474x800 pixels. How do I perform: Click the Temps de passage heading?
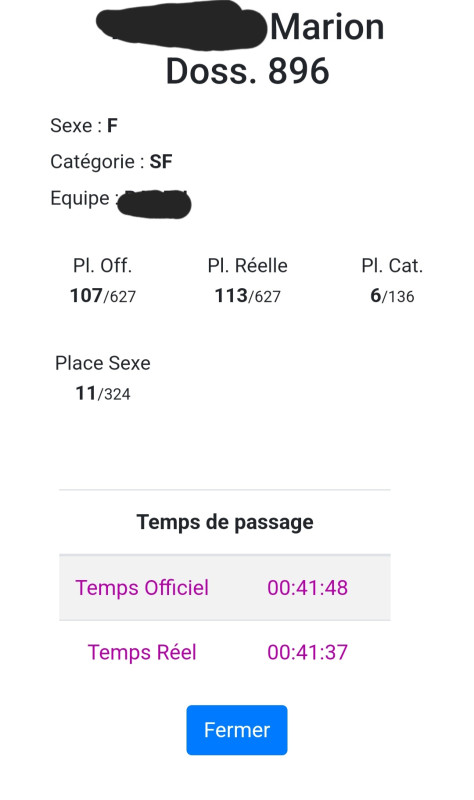click(x=225, y=522)
